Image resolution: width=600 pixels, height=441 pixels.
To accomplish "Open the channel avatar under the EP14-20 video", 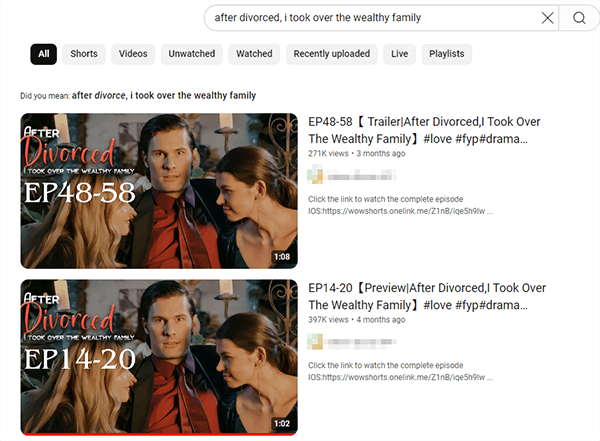I will (315, 341).
